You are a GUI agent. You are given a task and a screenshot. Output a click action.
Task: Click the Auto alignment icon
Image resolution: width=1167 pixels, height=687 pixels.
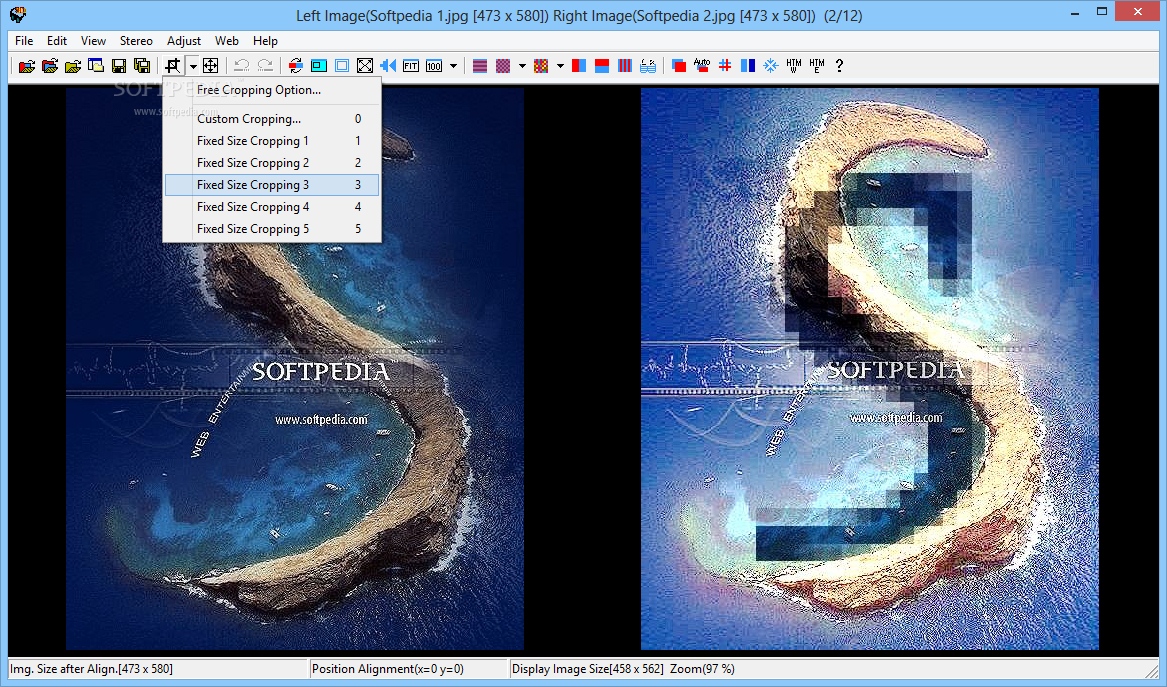(x=702, y=65)
